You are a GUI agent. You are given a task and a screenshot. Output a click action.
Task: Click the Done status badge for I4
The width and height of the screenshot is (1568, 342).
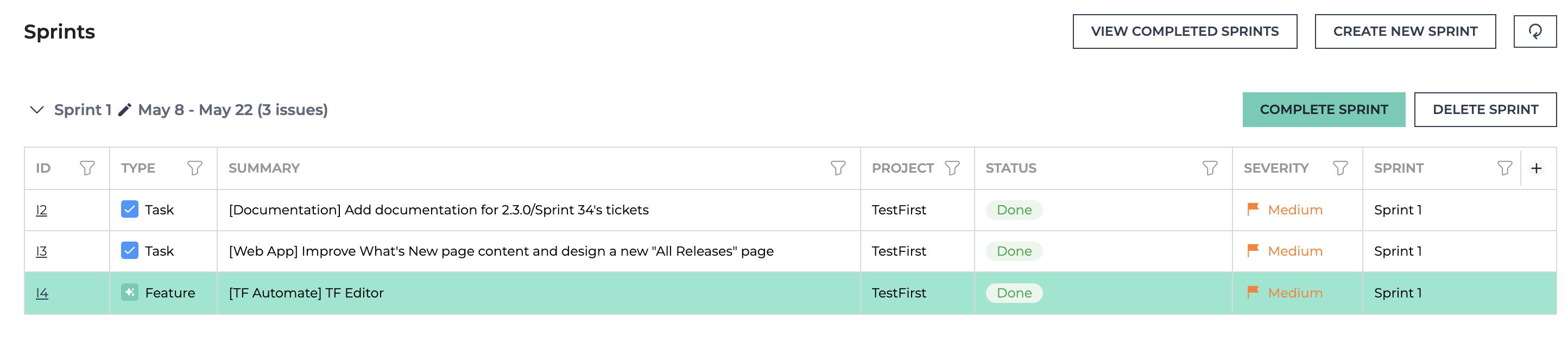[1014, 293]
